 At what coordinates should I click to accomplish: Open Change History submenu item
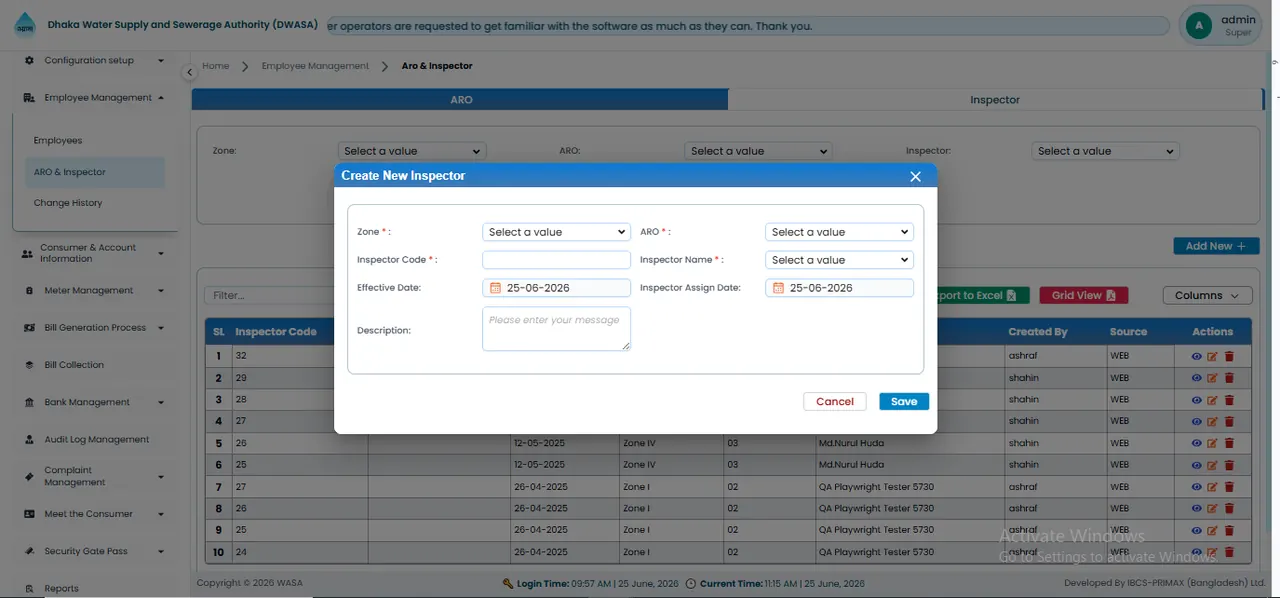pyautogui.click(x=68, y=203)
